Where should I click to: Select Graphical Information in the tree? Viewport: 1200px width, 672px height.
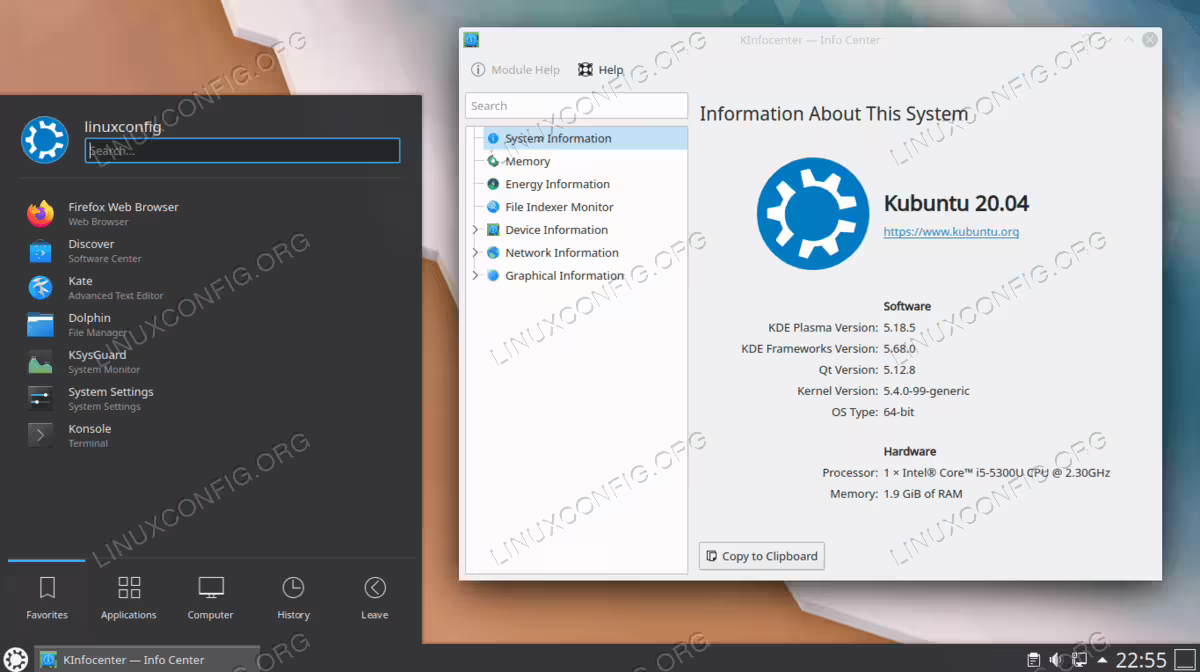tap(565, 276)
